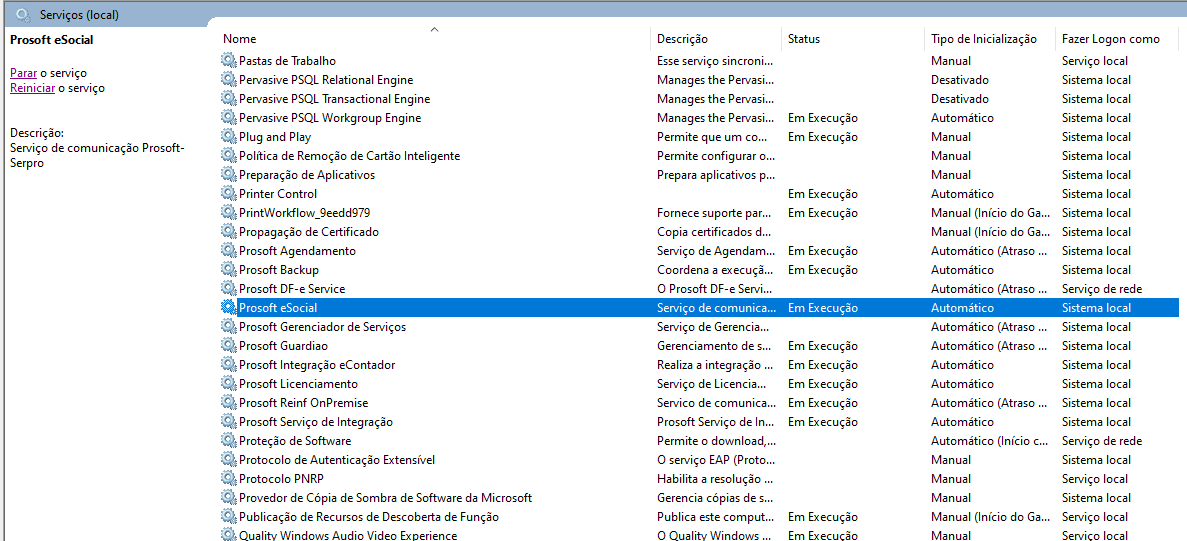Select Quality Windows Audio Video Experience name

click(347, 535)
